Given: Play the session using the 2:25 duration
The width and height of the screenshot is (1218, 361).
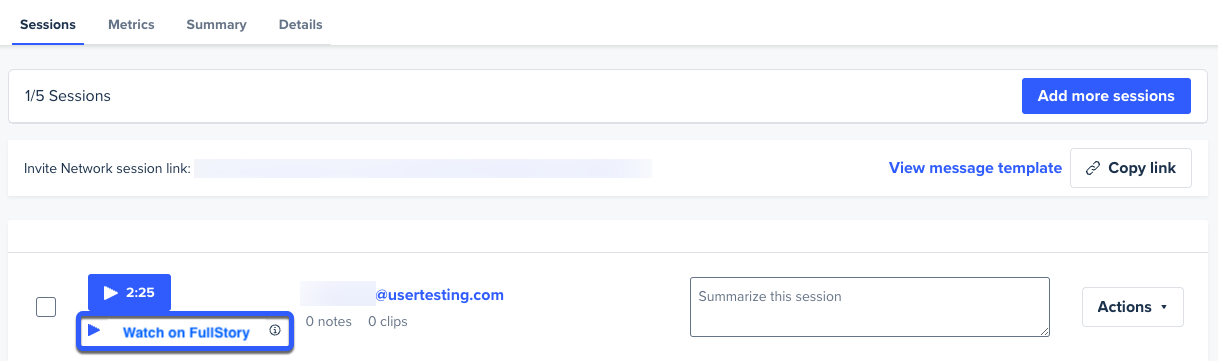Looking at the screenshot, I should click(129, 293).
